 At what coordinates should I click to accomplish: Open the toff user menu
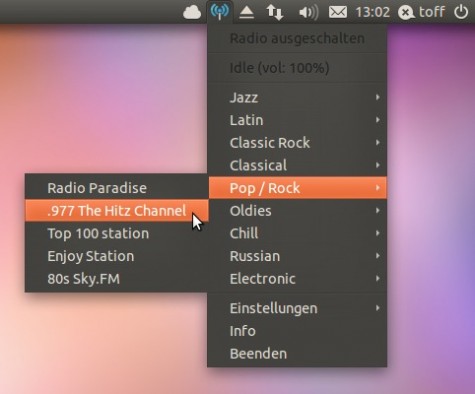[432, 12]
